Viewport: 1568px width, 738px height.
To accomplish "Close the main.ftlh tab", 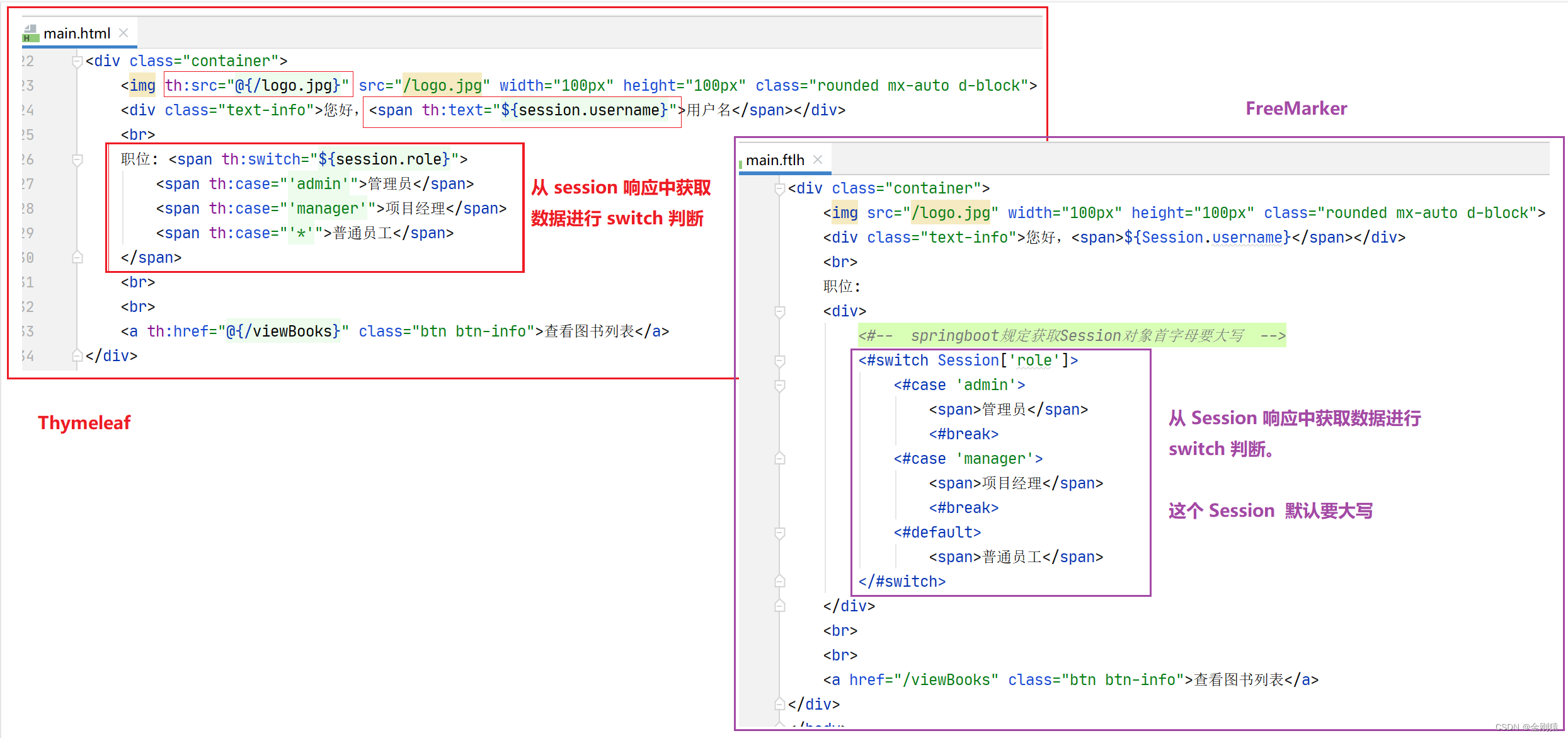I will tap(818, 159).
